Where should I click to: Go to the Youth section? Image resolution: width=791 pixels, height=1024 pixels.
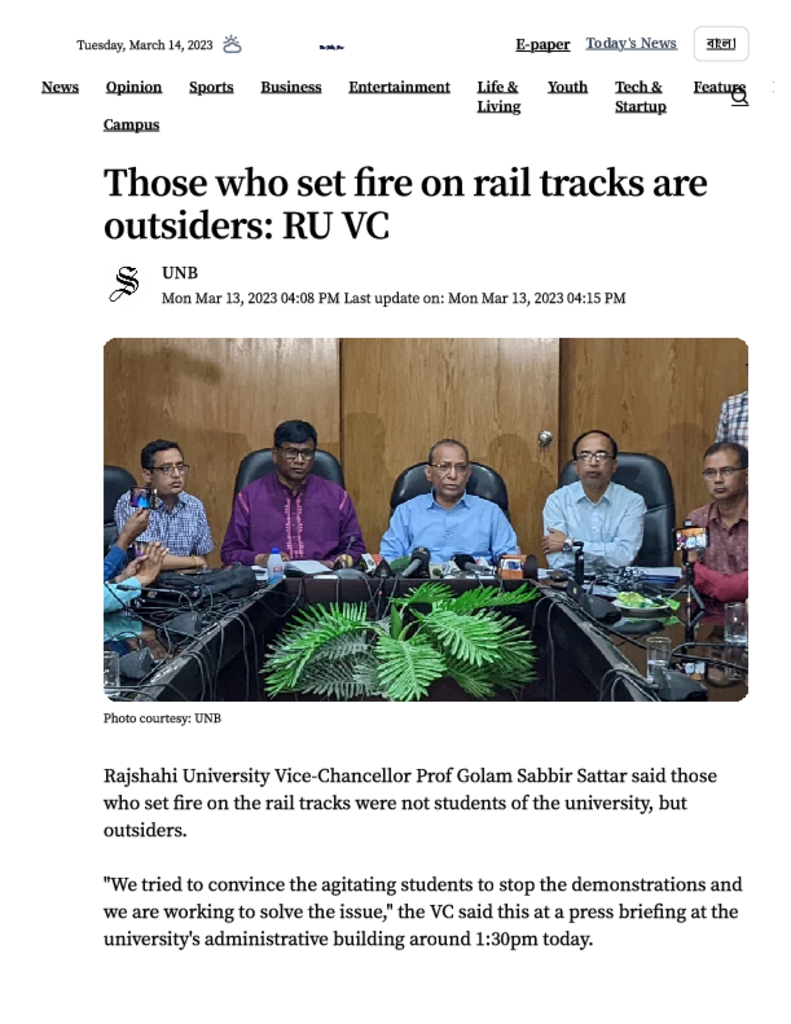point(568,87)
